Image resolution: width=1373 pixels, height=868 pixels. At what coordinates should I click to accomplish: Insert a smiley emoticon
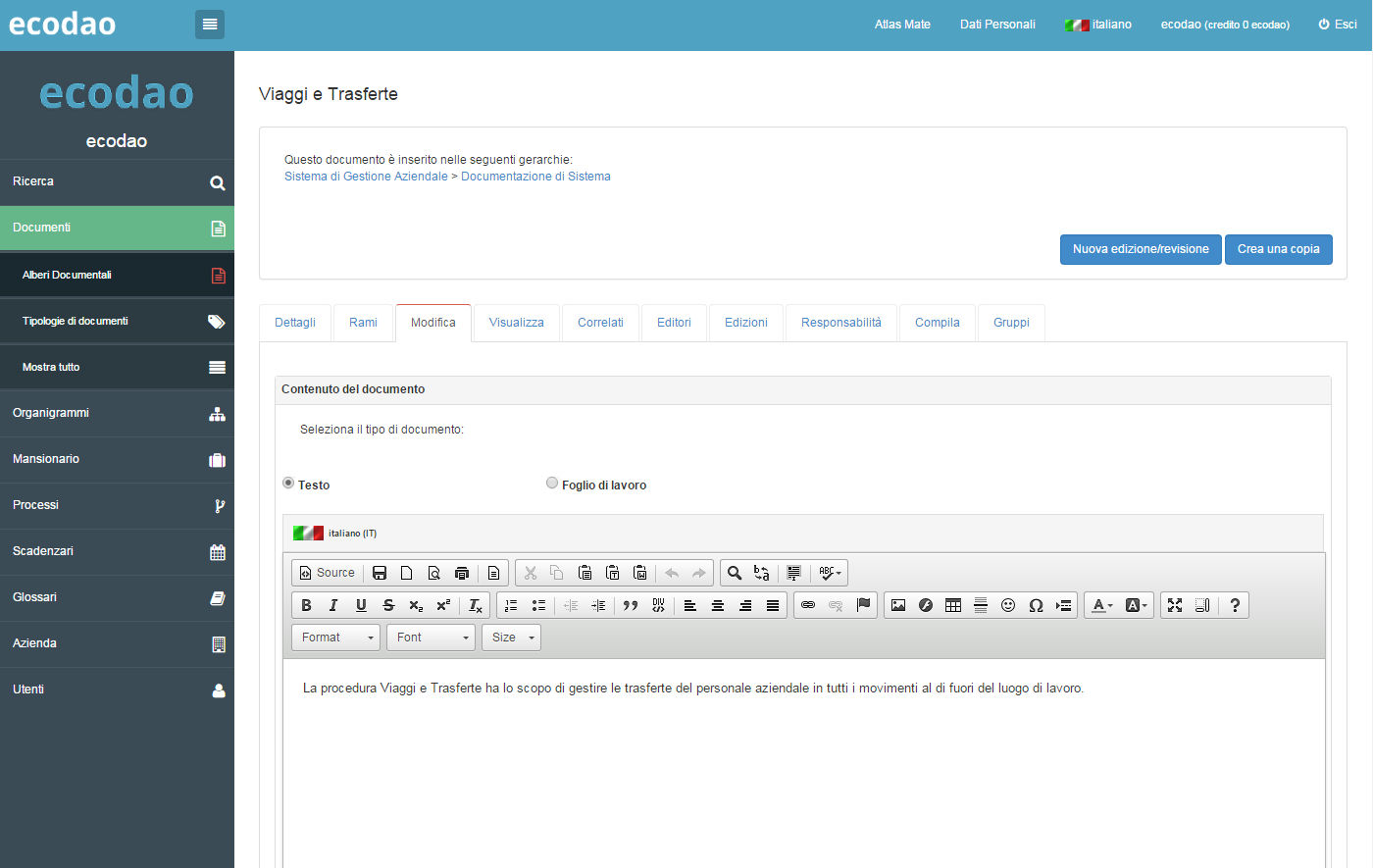click(1007, 605)
